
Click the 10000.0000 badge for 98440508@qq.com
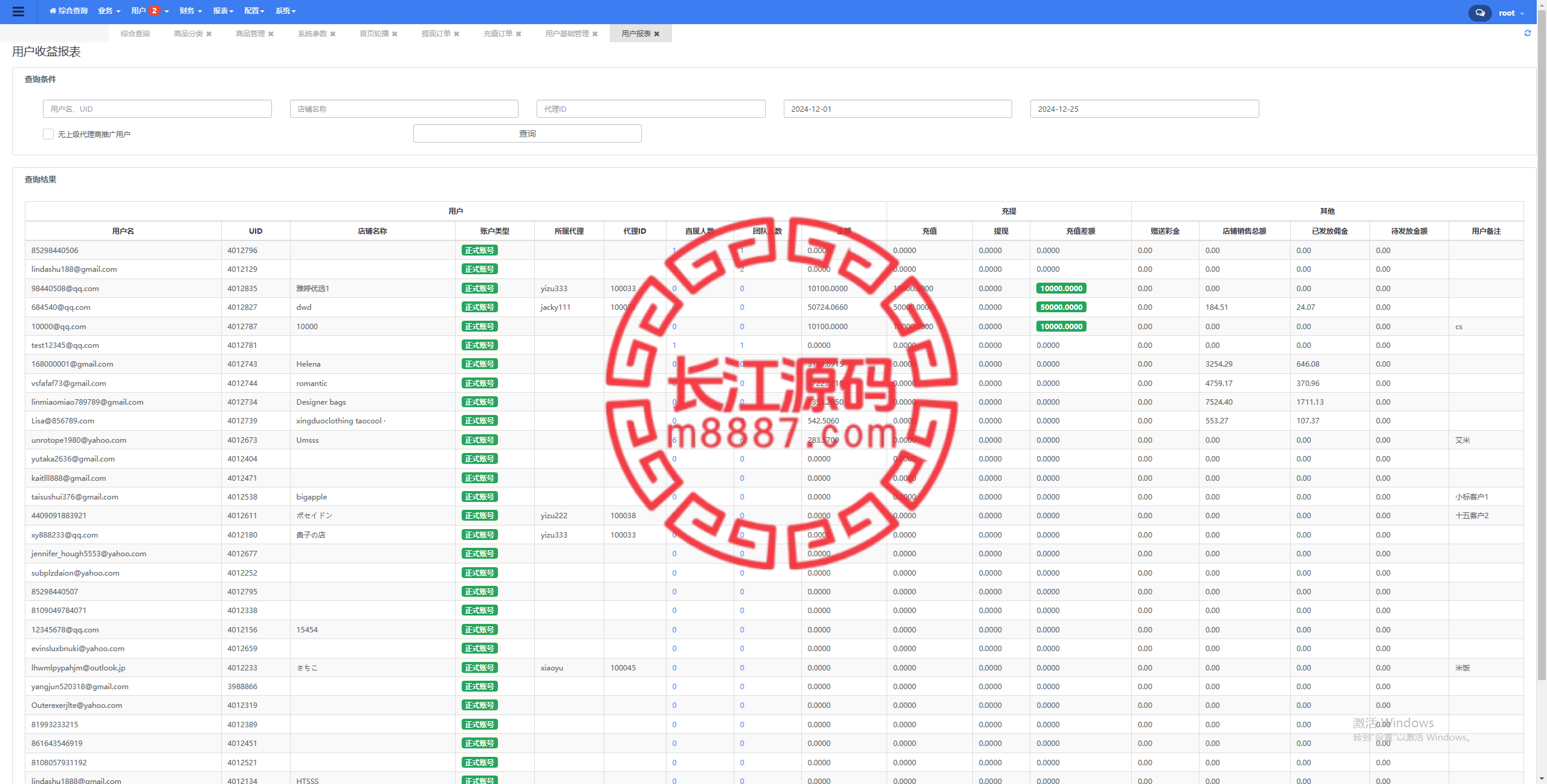coord(1061,288)
